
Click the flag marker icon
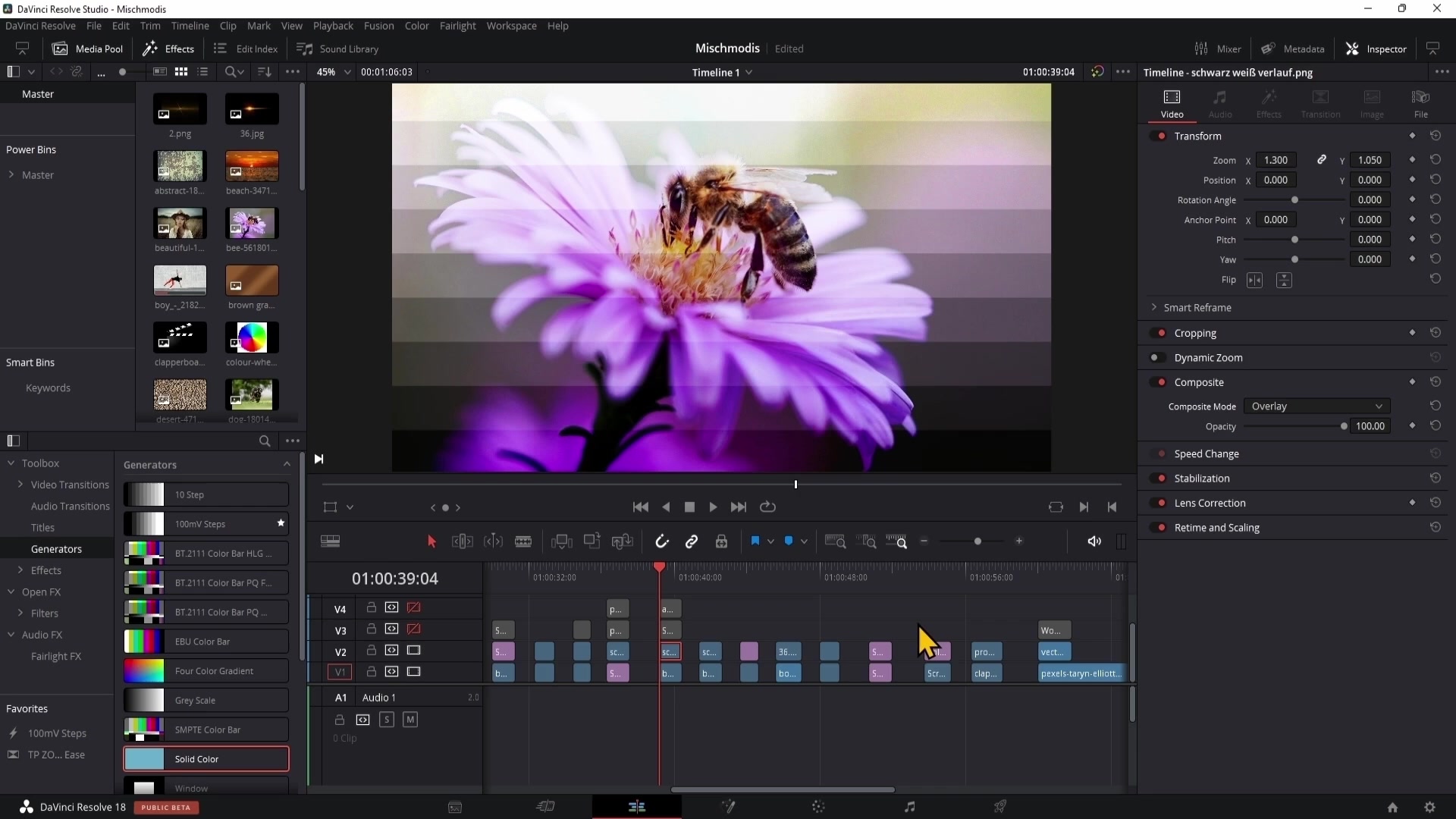point(755,541)
